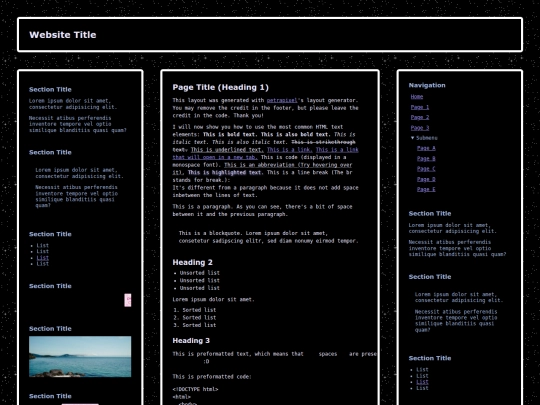Screen dimensions: 540x405
Task: Click the blockquote starting 'This is a blockquote'
Action: point(269,237)
